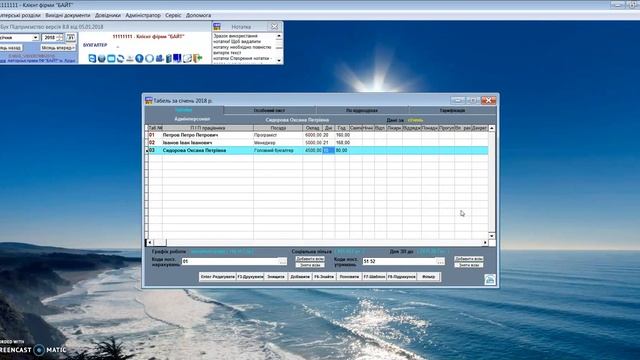Open the Адміністратор menu
This screenshot has height=360, width=640.
143,15
